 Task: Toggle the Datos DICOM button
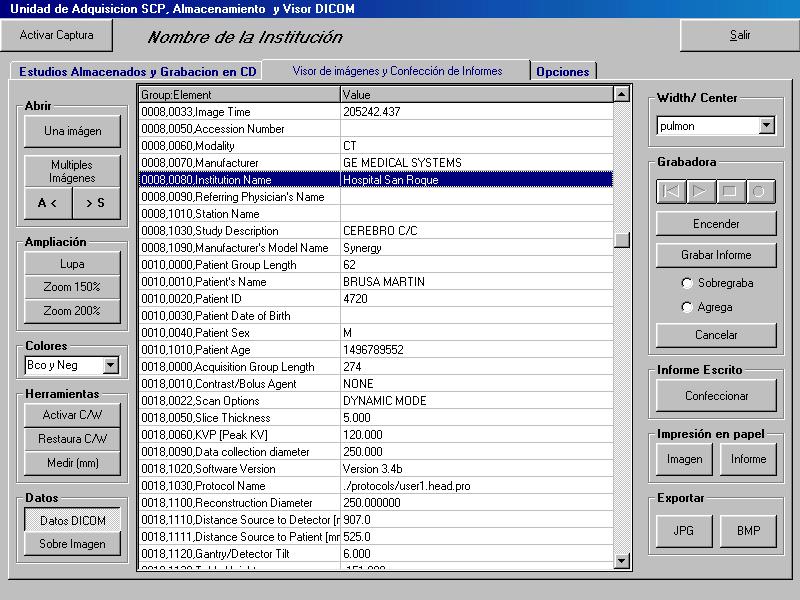[72, 520]
